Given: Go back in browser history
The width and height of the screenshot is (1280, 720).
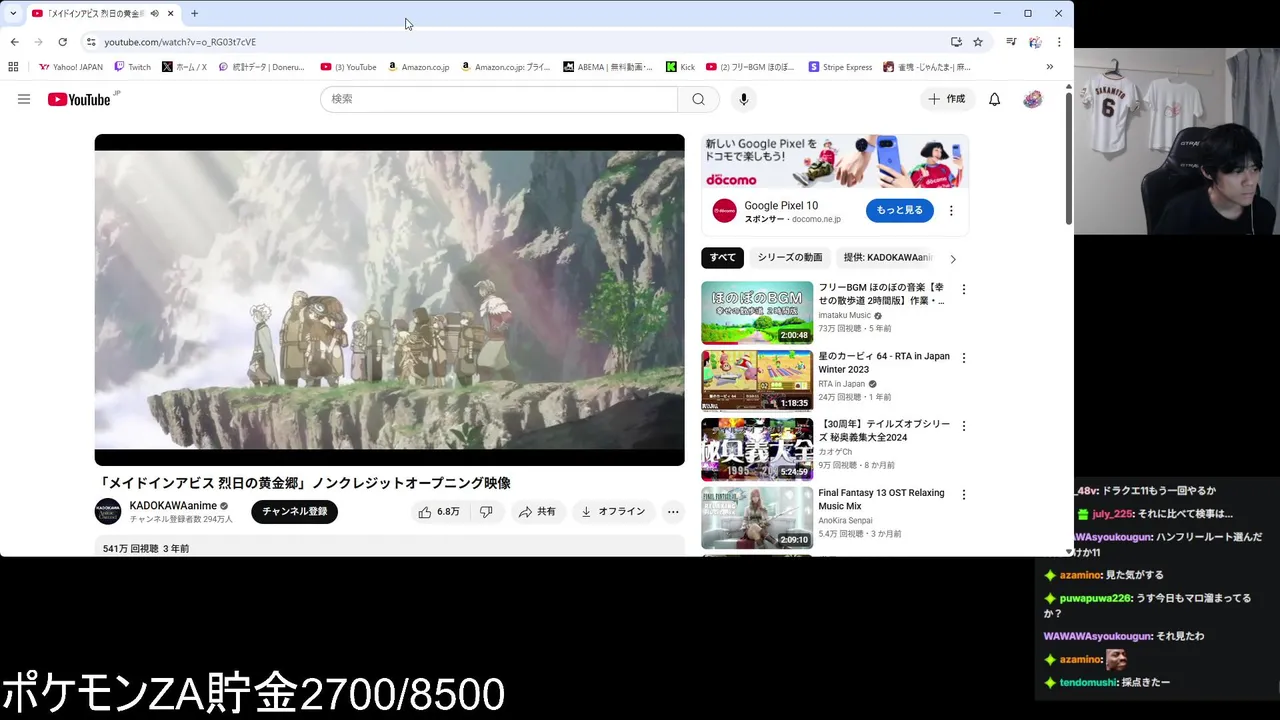Looking at the screenshot, I should pyautogui.click(x=14, y=42).
